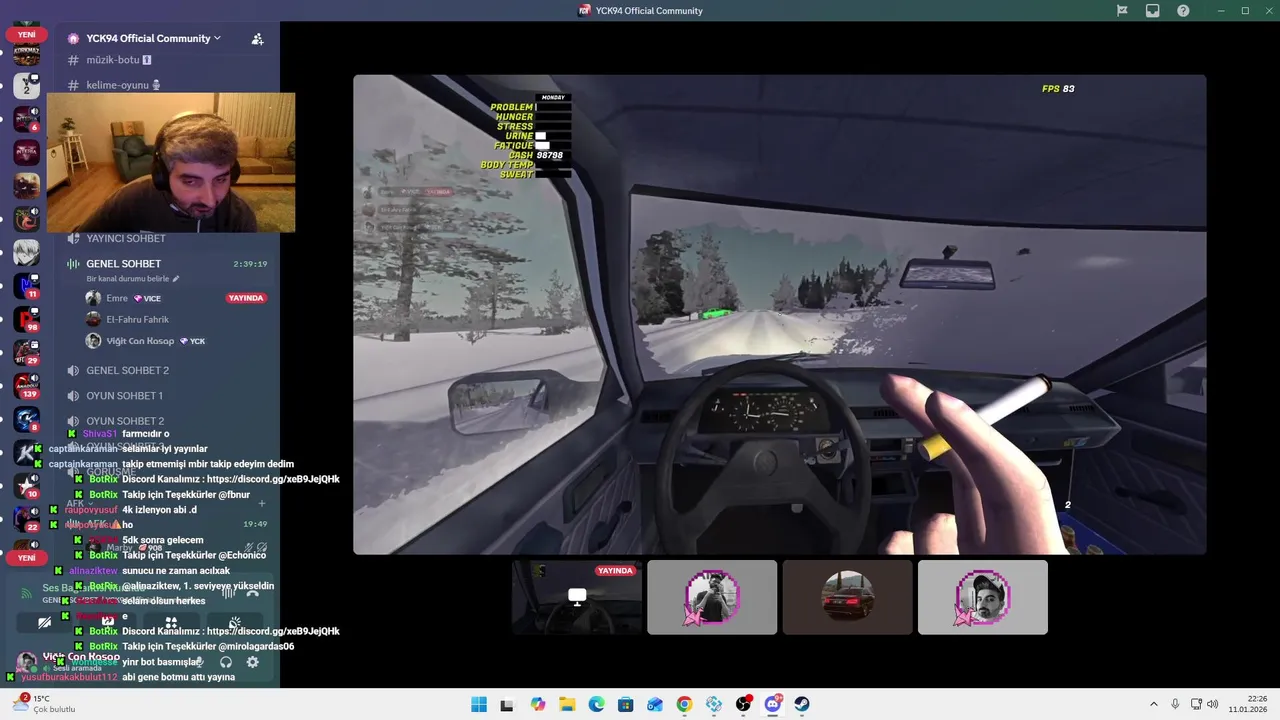Image resolution: width=1280 pixels, height=720 pixels.
Task: Open the YCK94 Official Community server menu
Action: tap(153, 38)
